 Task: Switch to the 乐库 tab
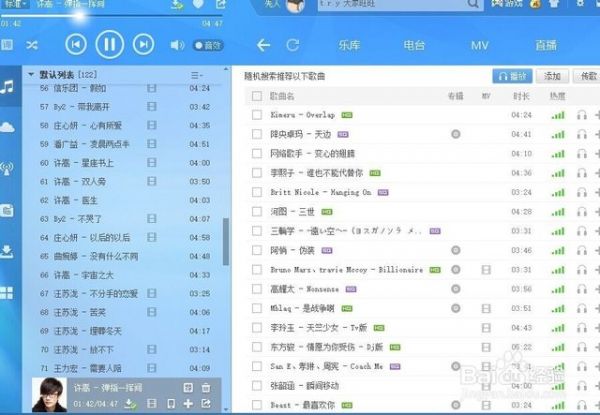click(x=348, y=45)
